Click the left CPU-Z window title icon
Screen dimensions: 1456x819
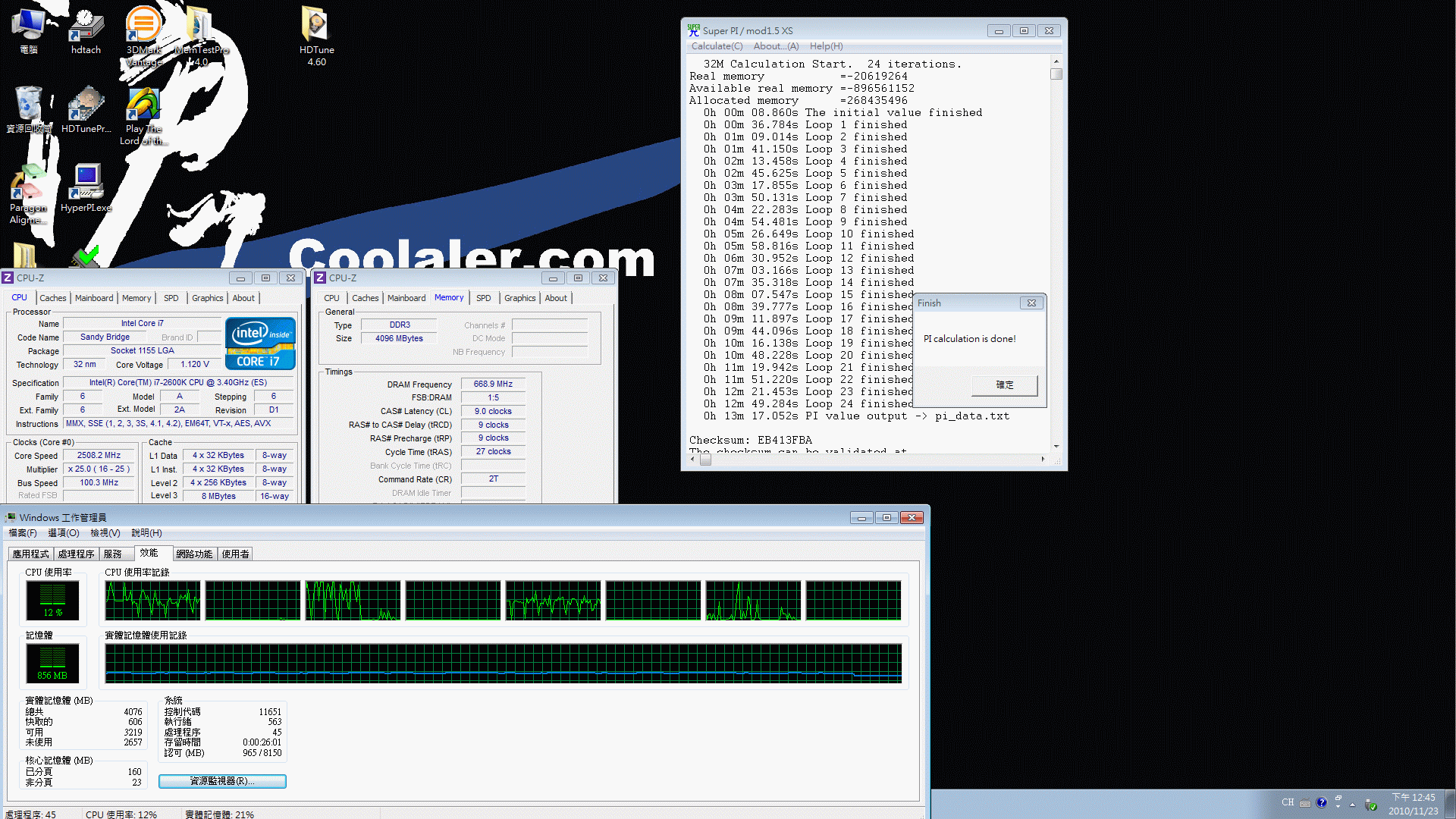click(8, 278)
